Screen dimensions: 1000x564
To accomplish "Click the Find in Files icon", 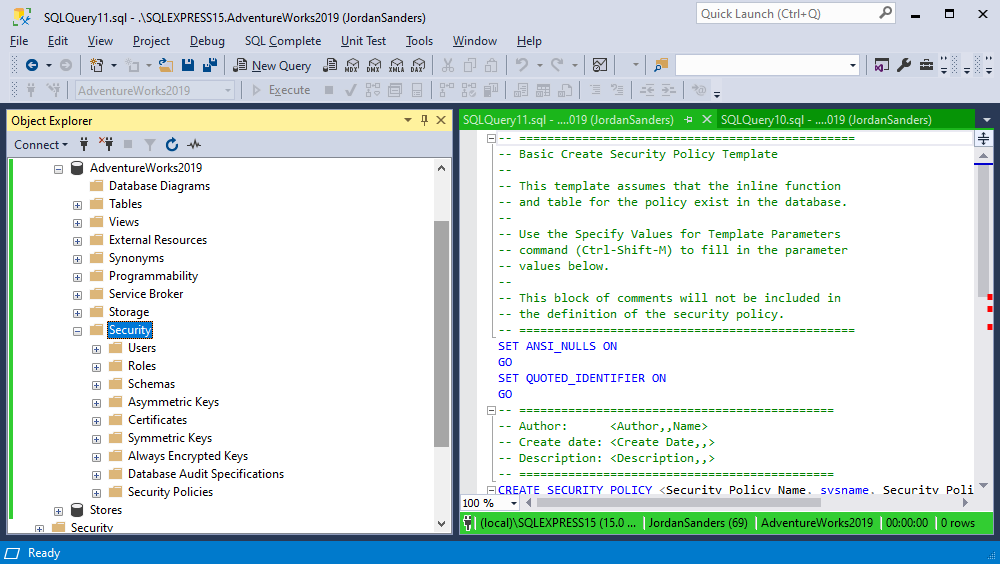I will (661, 65).
